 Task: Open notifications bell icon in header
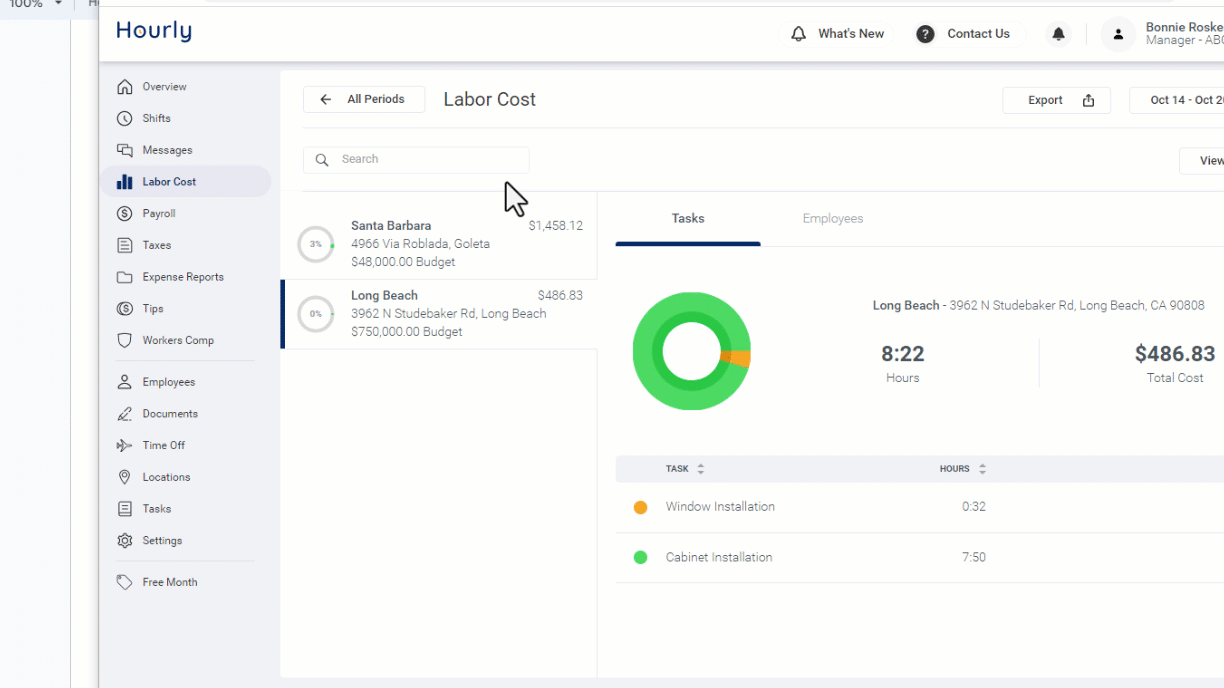pos(1057,34)
